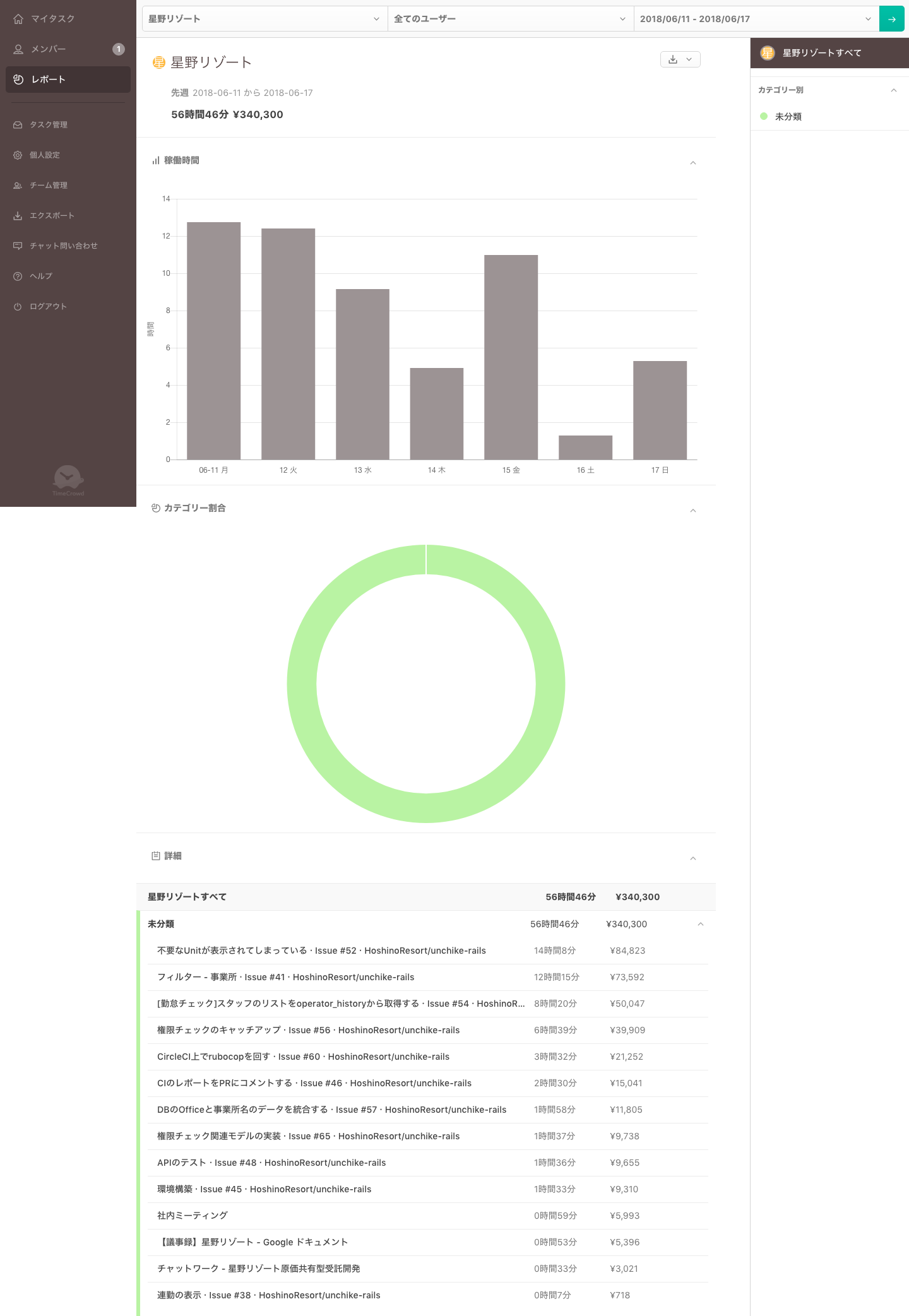Open the date range dropdown 2018/06/11 - 2018/06/17

(x=756, y=19)
